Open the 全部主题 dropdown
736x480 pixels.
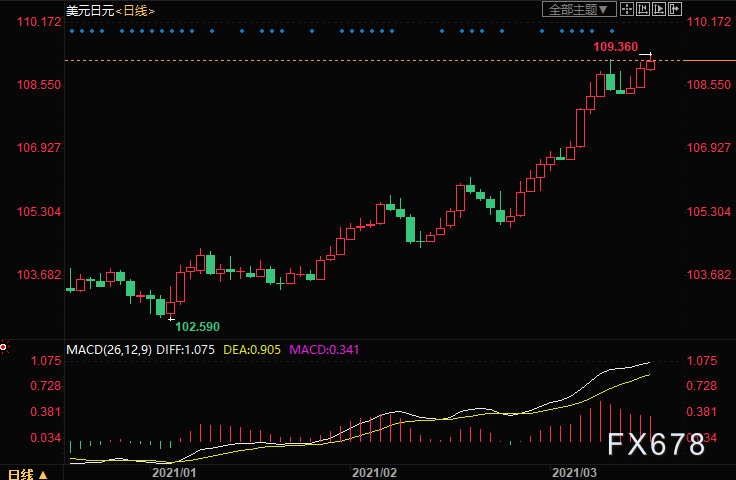point(579,9)
